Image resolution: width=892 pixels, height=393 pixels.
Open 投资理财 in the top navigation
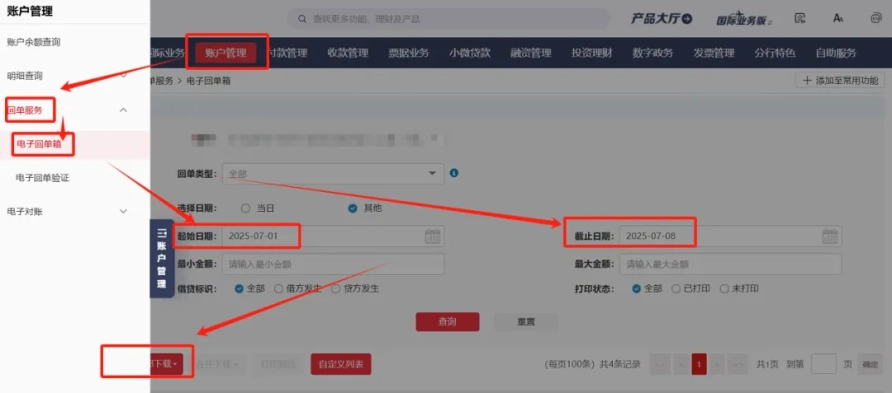point(592,53)
